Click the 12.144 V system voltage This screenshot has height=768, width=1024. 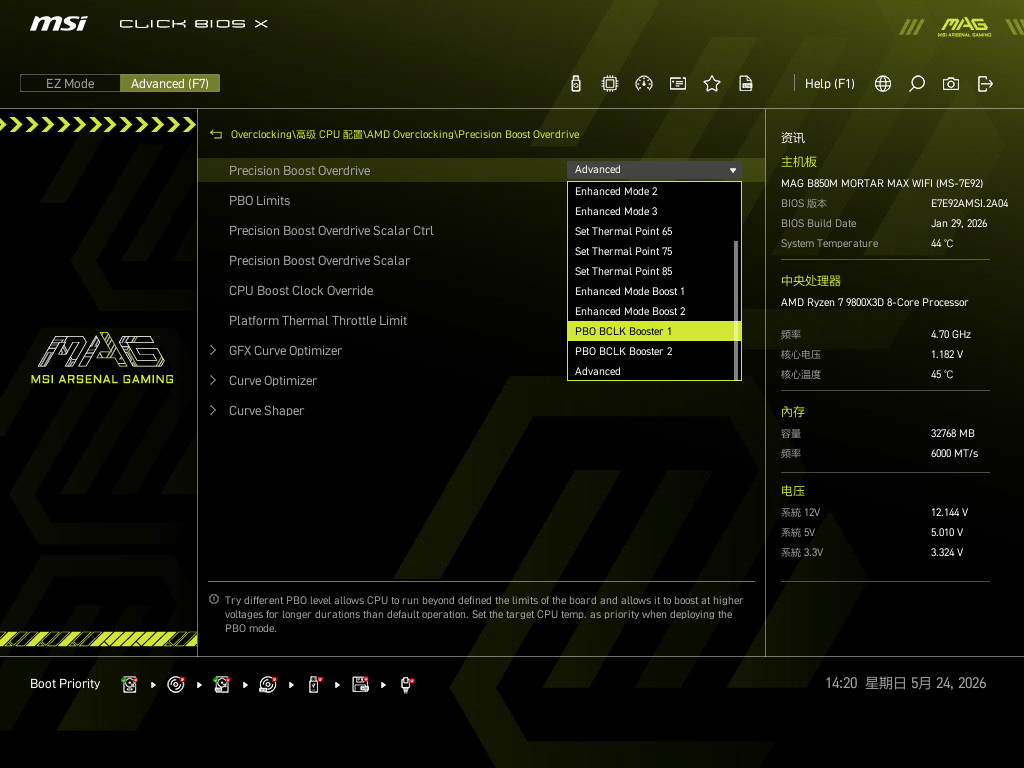pyautogui.click(x=950, y=513)
